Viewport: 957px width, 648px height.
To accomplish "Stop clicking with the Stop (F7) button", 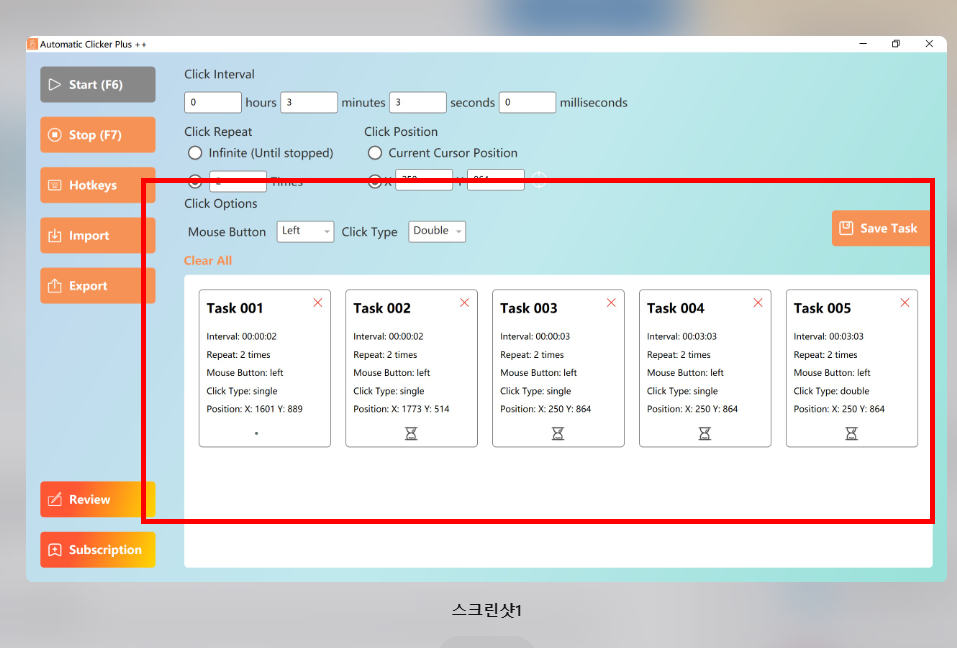I will point(98,135).
